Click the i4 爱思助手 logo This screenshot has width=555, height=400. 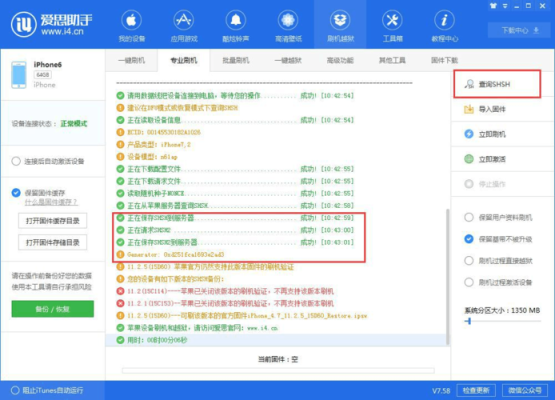(x=52, y=24)
